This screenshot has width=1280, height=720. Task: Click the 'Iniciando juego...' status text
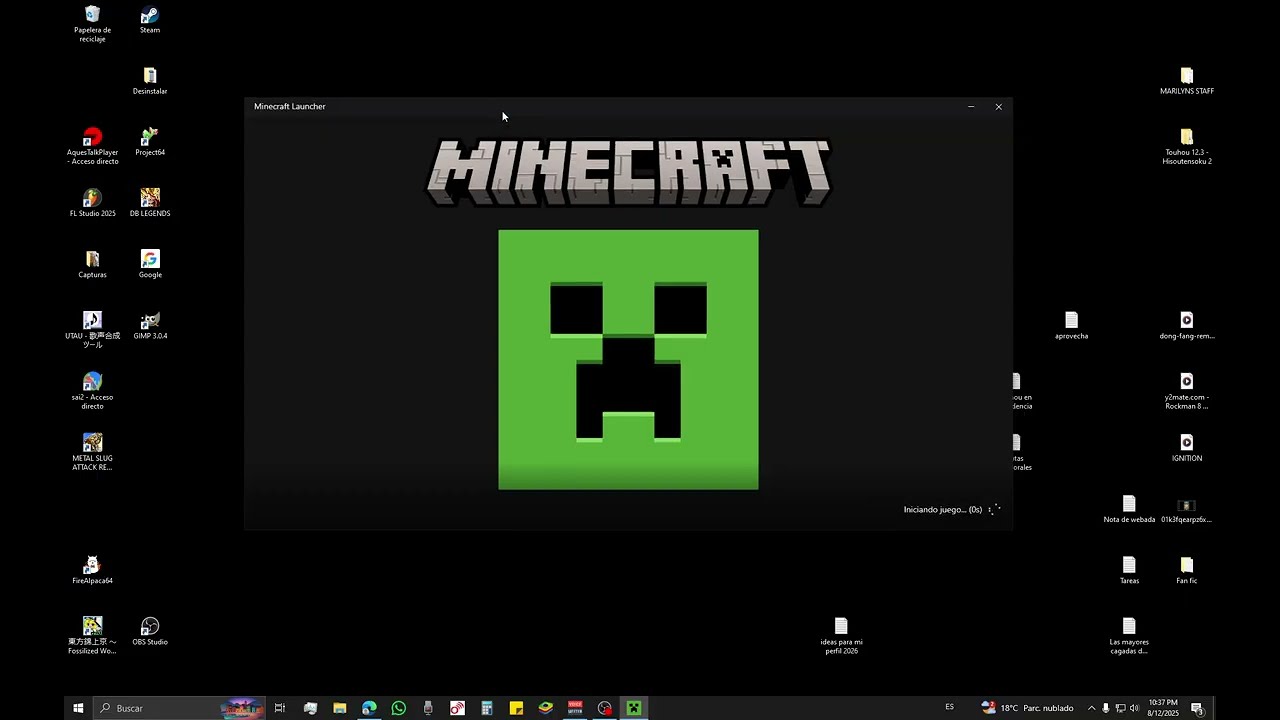(x=943, y=510)
